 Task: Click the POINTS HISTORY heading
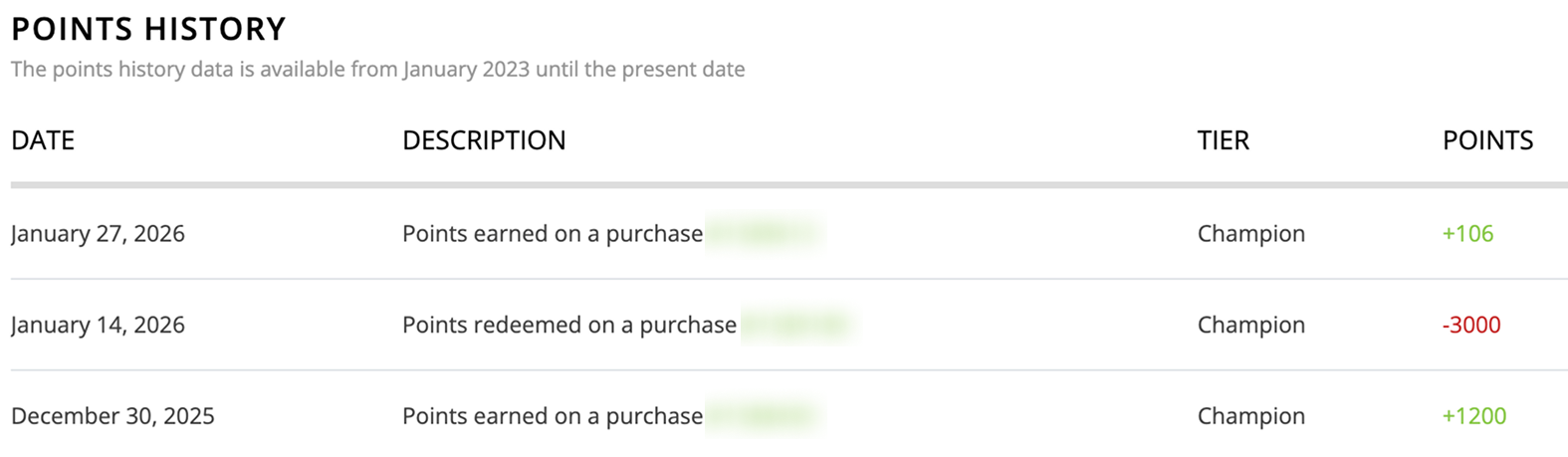click(148, 29)
